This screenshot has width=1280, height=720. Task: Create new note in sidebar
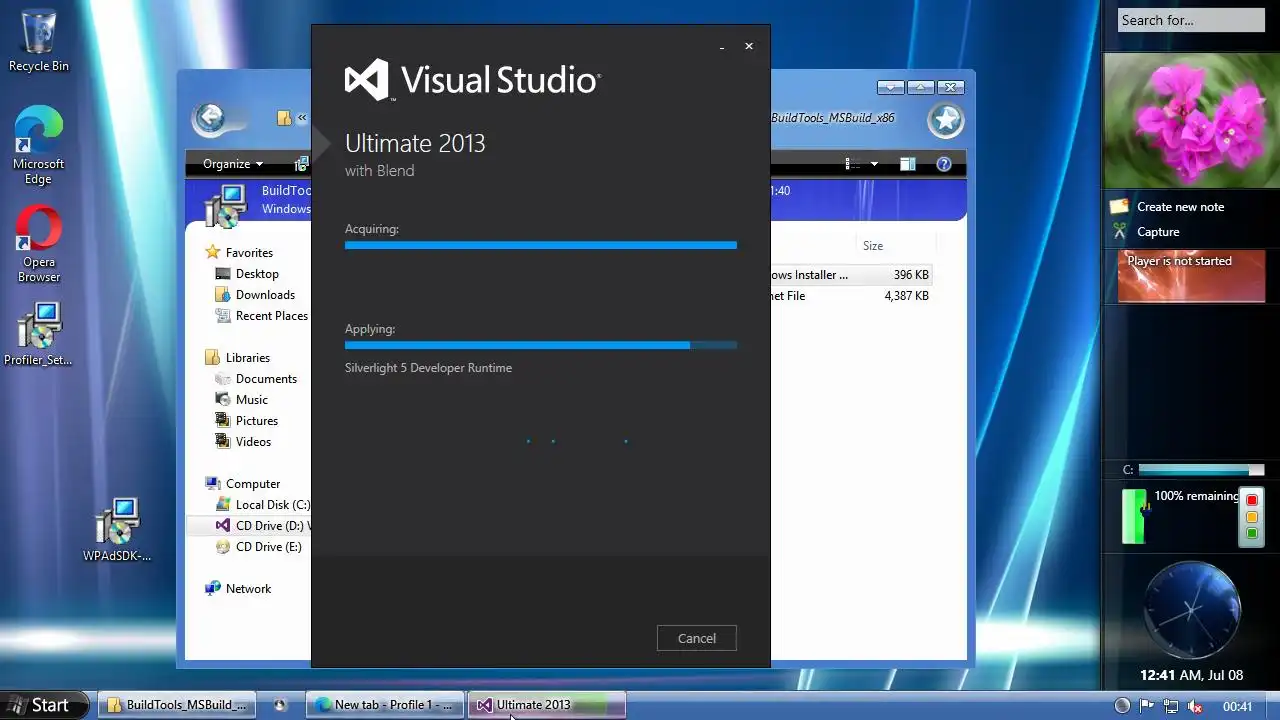tap(1180, 207)
